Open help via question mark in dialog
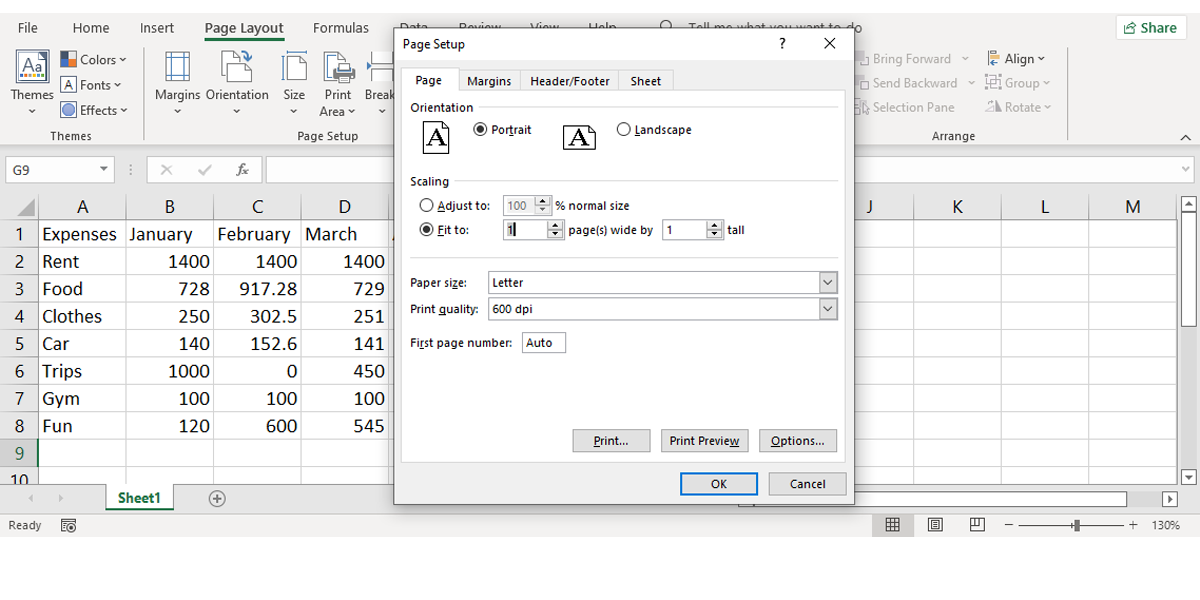The image size is (1200, 600). pos(782,44)
